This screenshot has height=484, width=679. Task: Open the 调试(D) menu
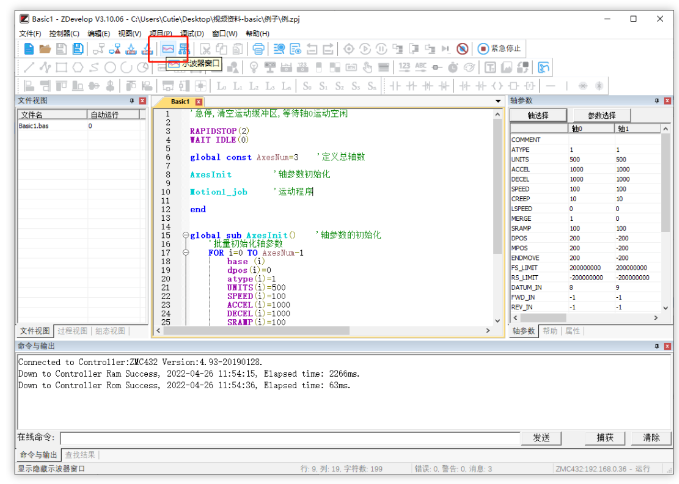(x=192, y=33)
